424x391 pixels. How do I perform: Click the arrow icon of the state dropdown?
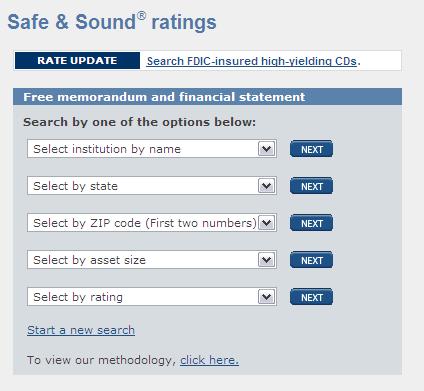pos(267,186)
